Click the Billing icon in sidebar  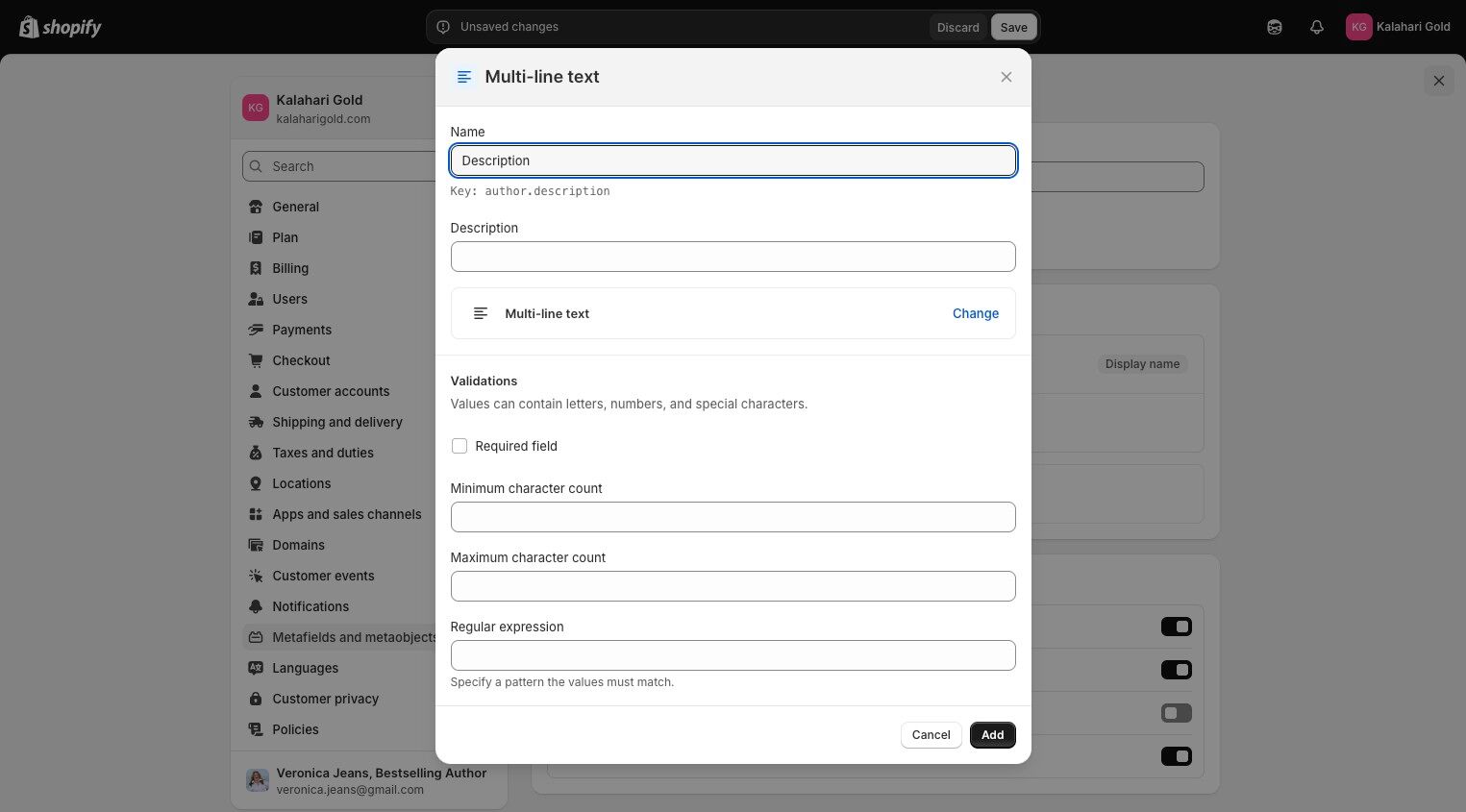[x=256, y=268]
